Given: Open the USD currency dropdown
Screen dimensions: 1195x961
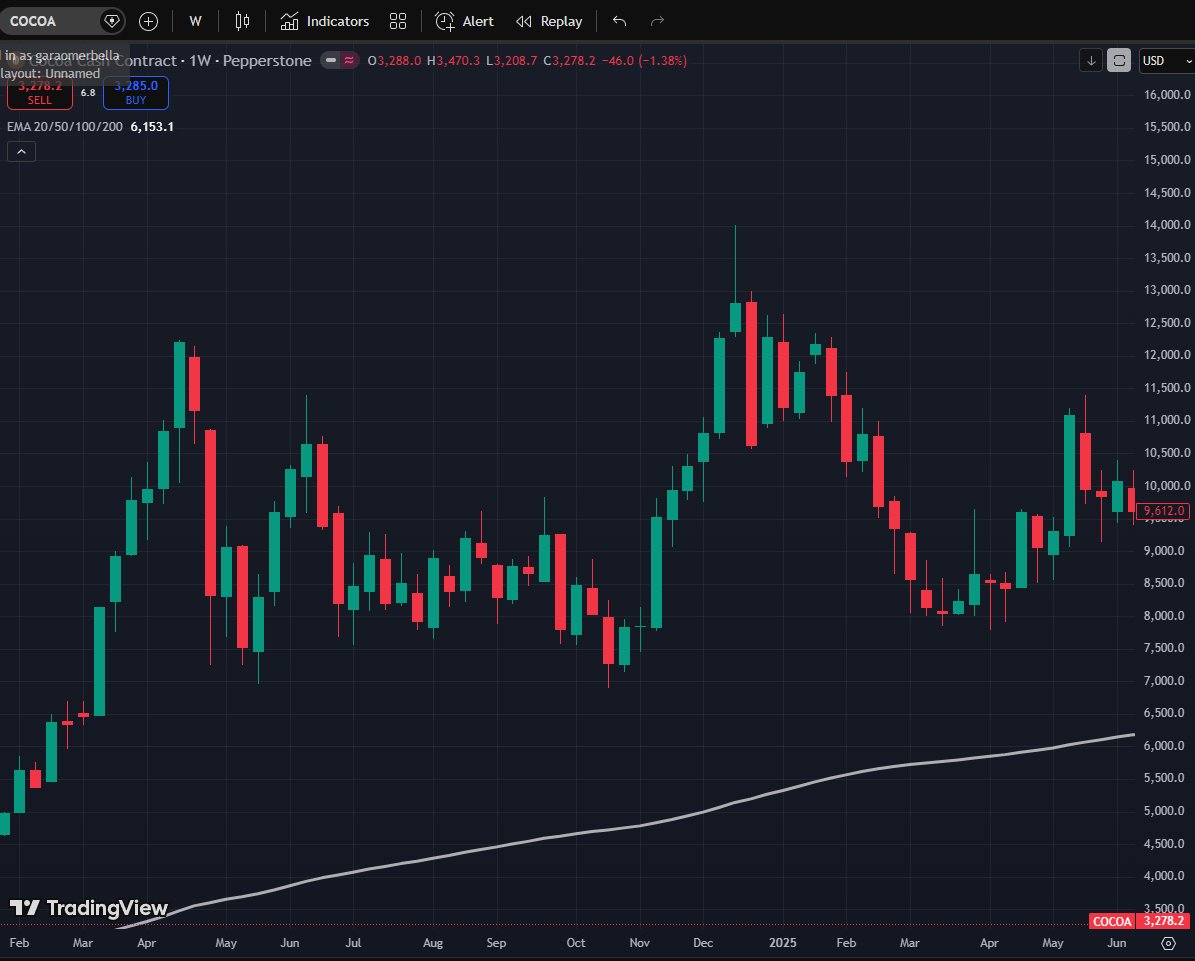Looking at the screenshot, I should (1166, 60).
